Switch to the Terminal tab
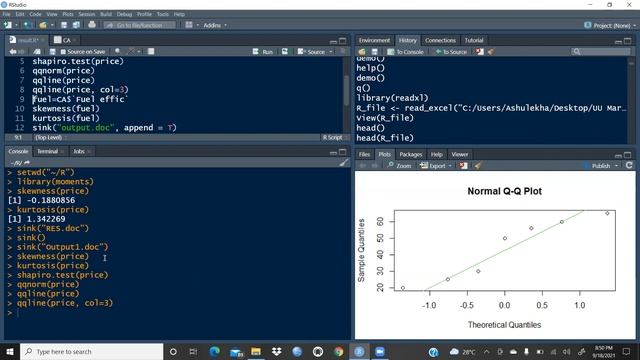The height and width of the screenshot is (360, 640). pos(48,151)
